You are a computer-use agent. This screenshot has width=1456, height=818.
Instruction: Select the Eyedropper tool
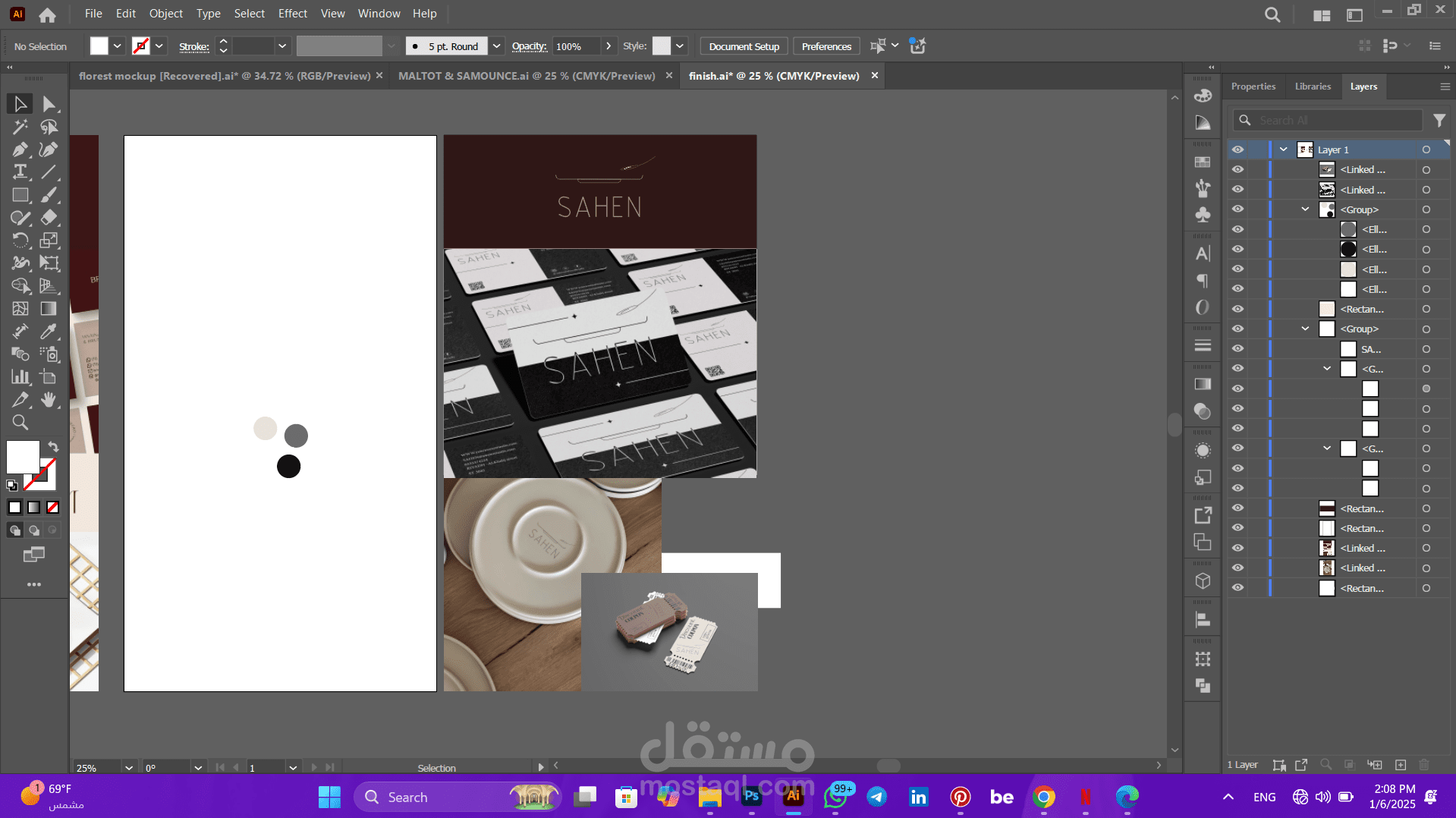coord(49,332)
